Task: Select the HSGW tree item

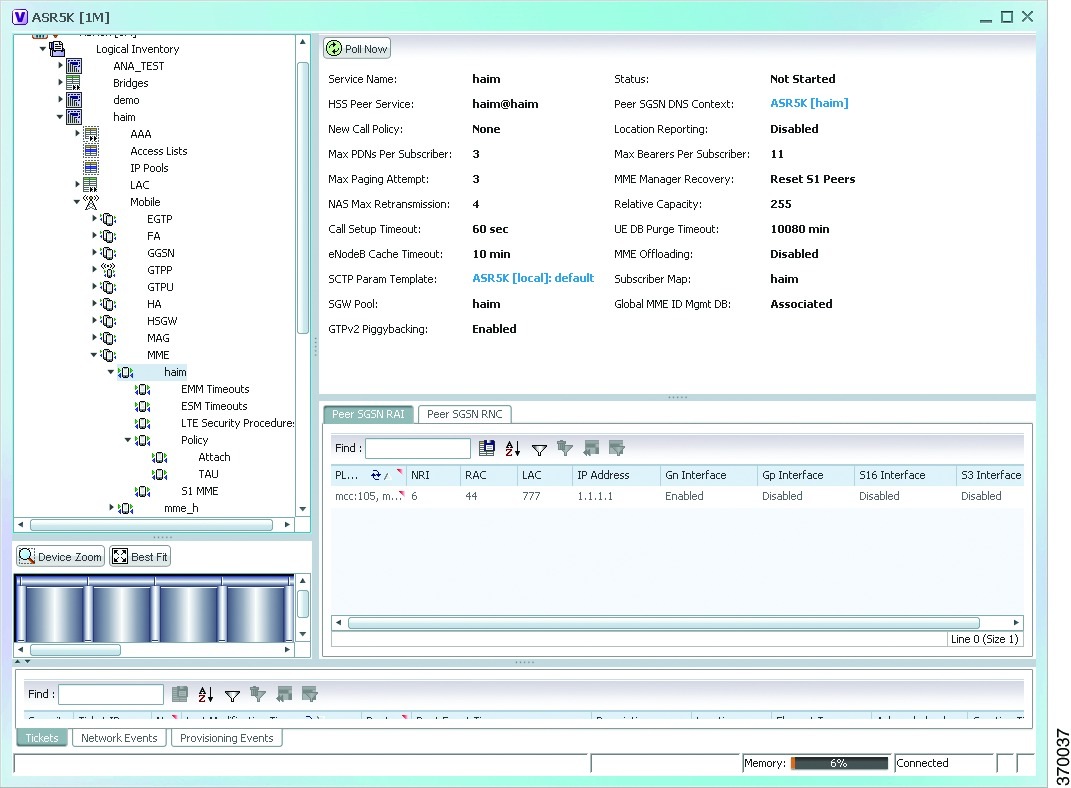Action: pos(162,321)
